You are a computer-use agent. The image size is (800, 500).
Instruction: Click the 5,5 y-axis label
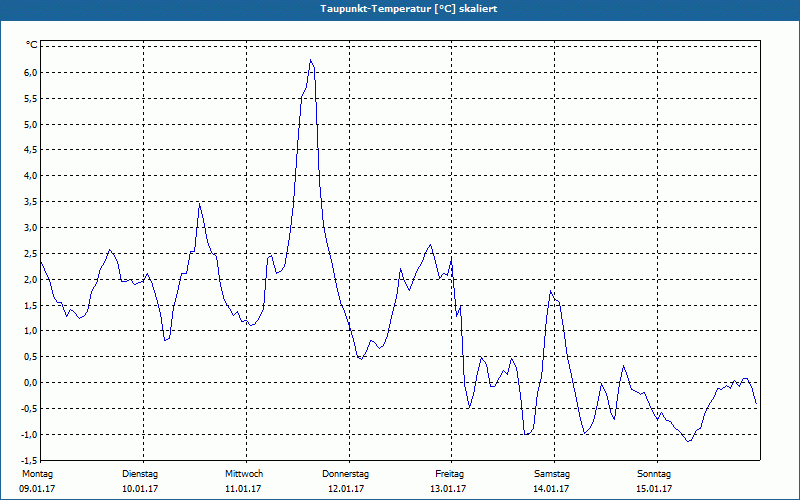[x=31, y=98]
